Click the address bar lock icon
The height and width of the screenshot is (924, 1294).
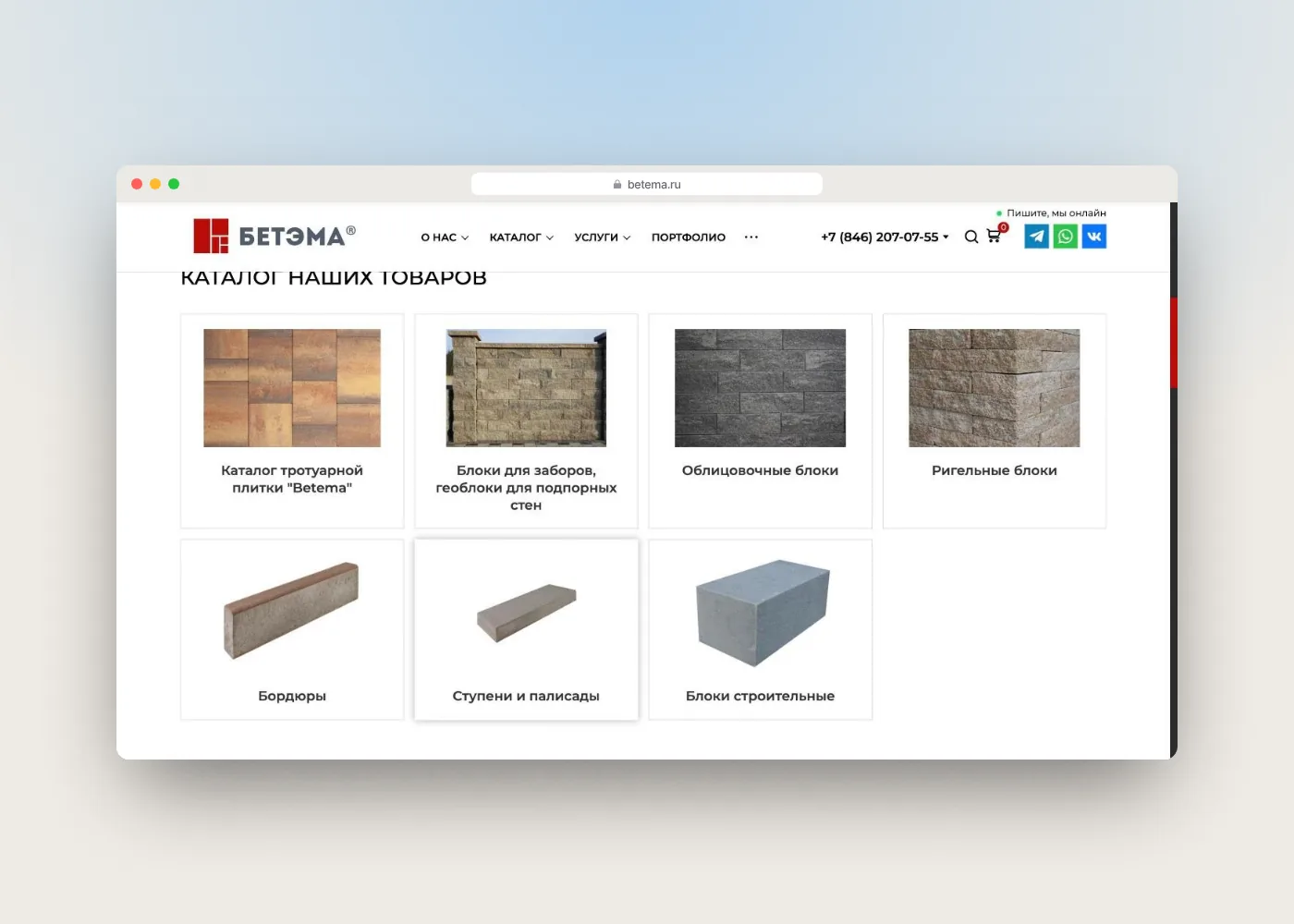click(x=617, y=185)
